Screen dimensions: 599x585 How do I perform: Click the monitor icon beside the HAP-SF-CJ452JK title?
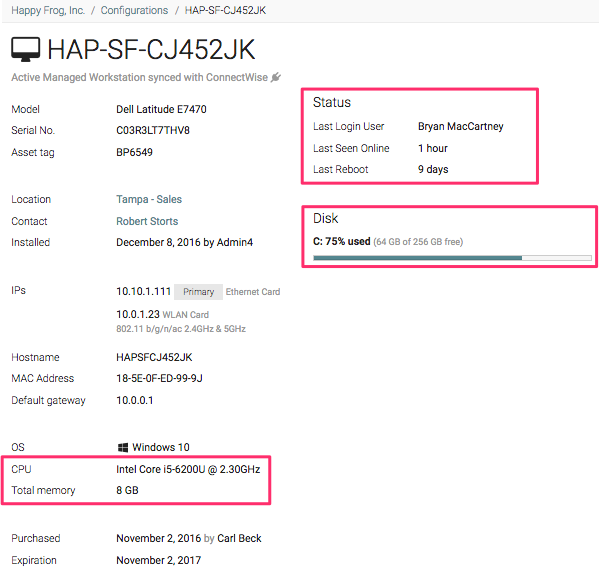(x=25, y=50)
